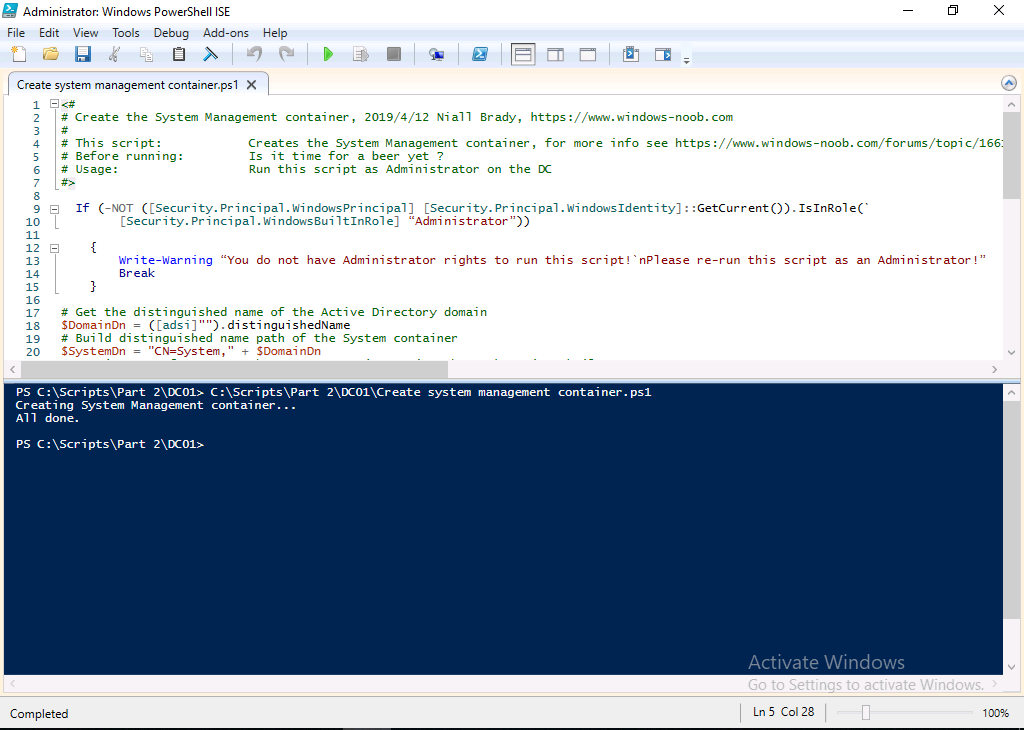Image resolution: width=1024 pixels, height=730 pixels.
Task: Open the Tools menu
Action: 125,33
